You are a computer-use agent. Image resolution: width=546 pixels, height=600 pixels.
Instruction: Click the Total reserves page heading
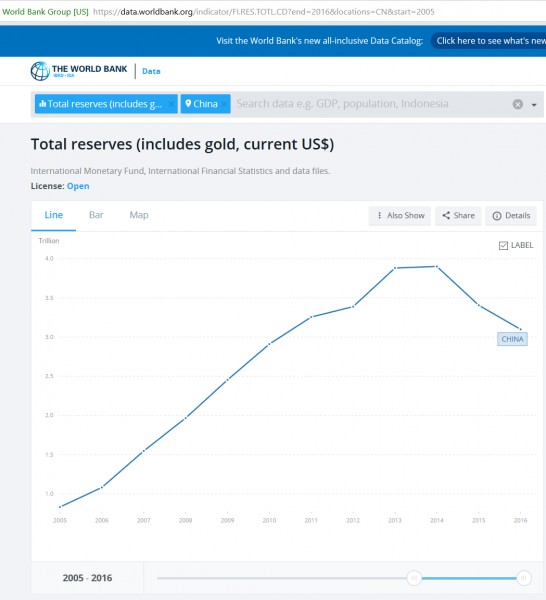[182, 144]
